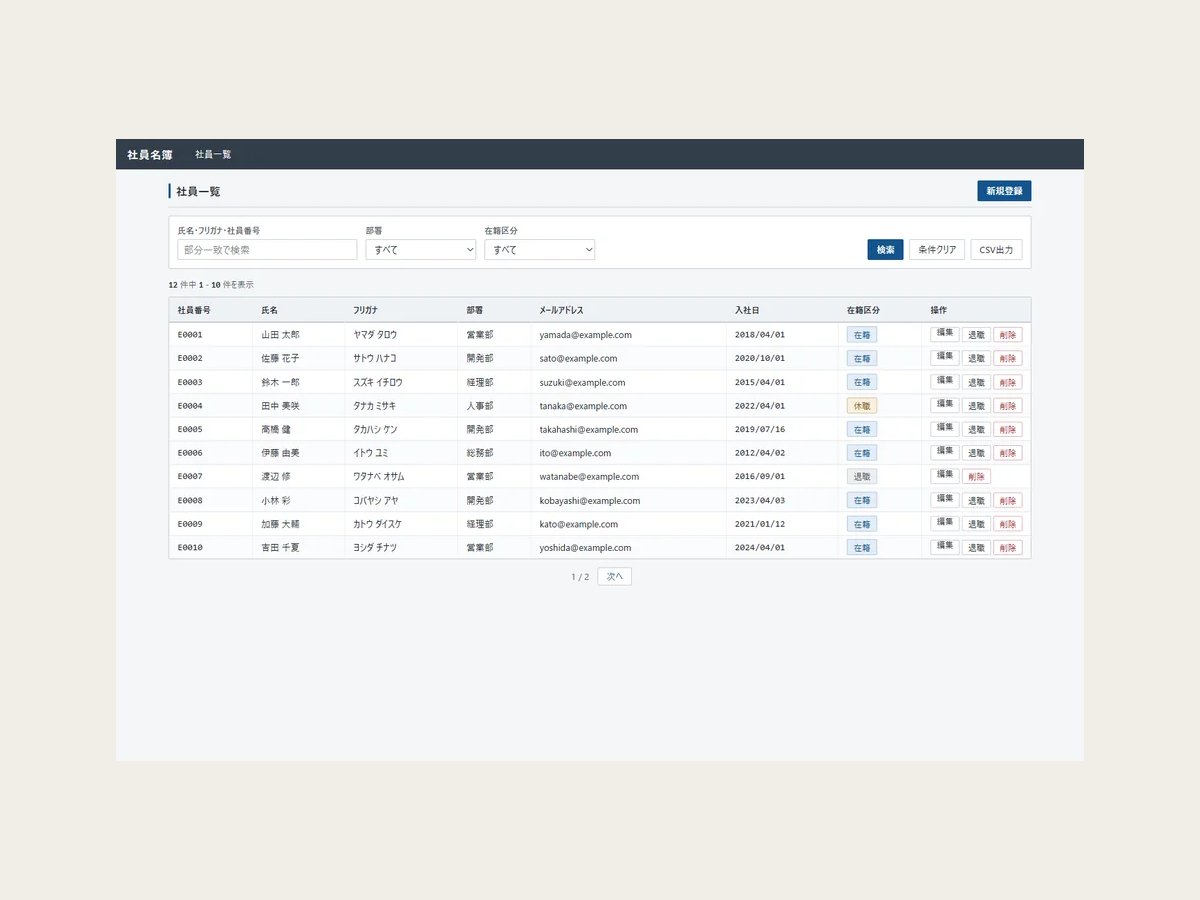Viewport: 1200px width, 900px height.
Task: Click the 新規登録 button
Action: click(x=1004, y=191)
